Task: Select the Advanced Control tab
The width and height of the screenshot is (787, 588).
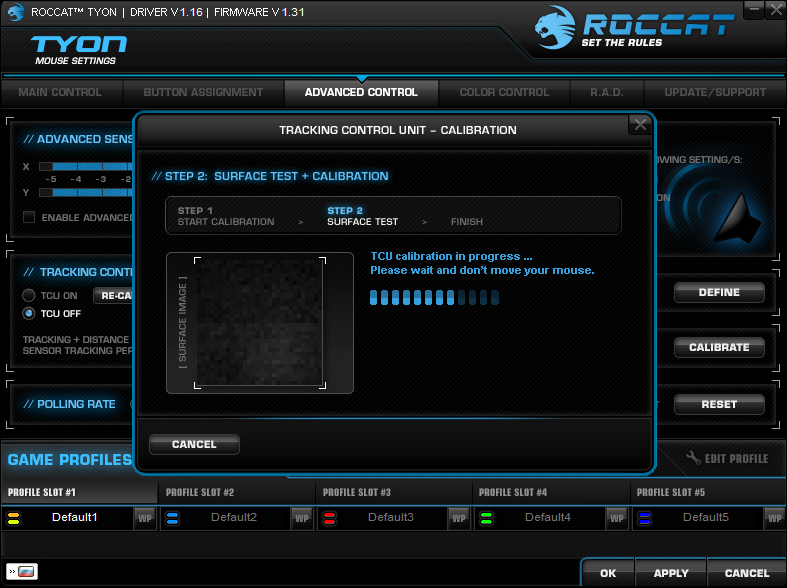Action: (361, 92)
